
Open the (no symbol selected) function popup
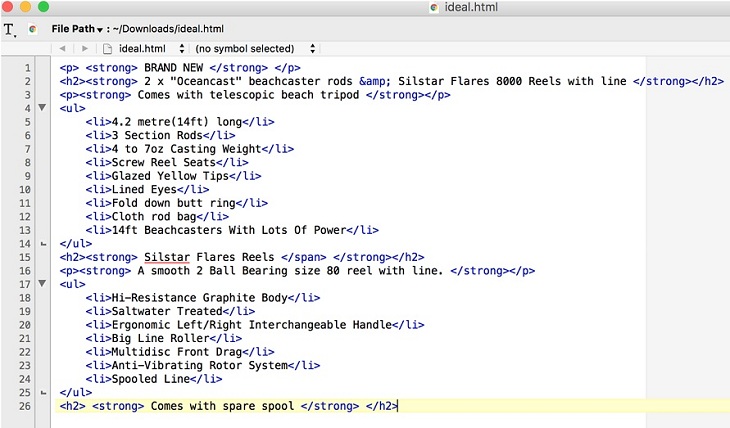click(x=255, y=48)
